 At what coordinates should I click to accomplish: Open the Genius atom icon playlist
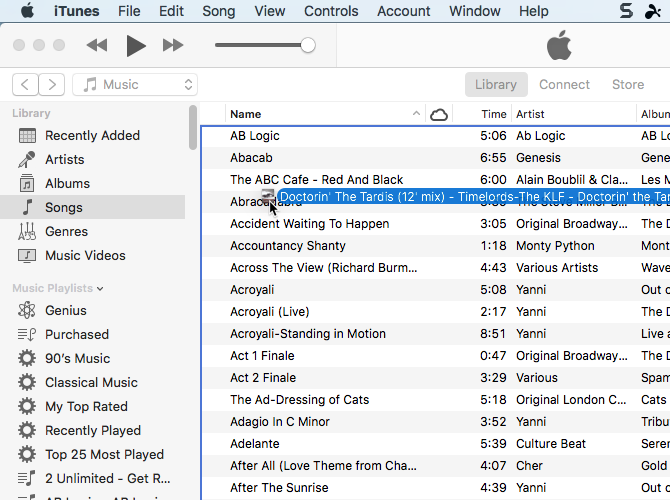click(27, 310)
